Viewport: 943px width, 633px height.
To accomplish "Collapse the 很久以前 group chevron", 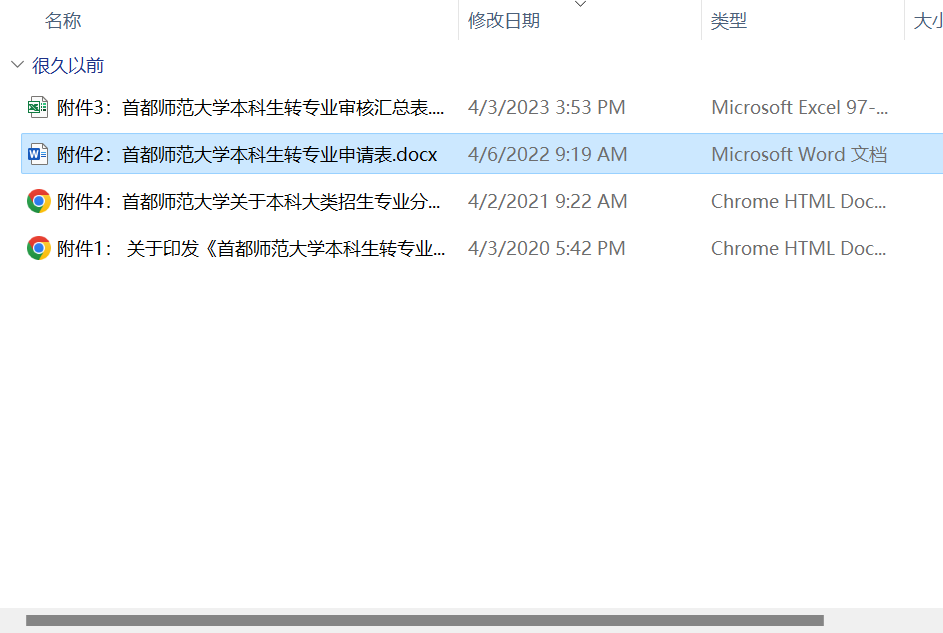I will (x=17, y=66).
